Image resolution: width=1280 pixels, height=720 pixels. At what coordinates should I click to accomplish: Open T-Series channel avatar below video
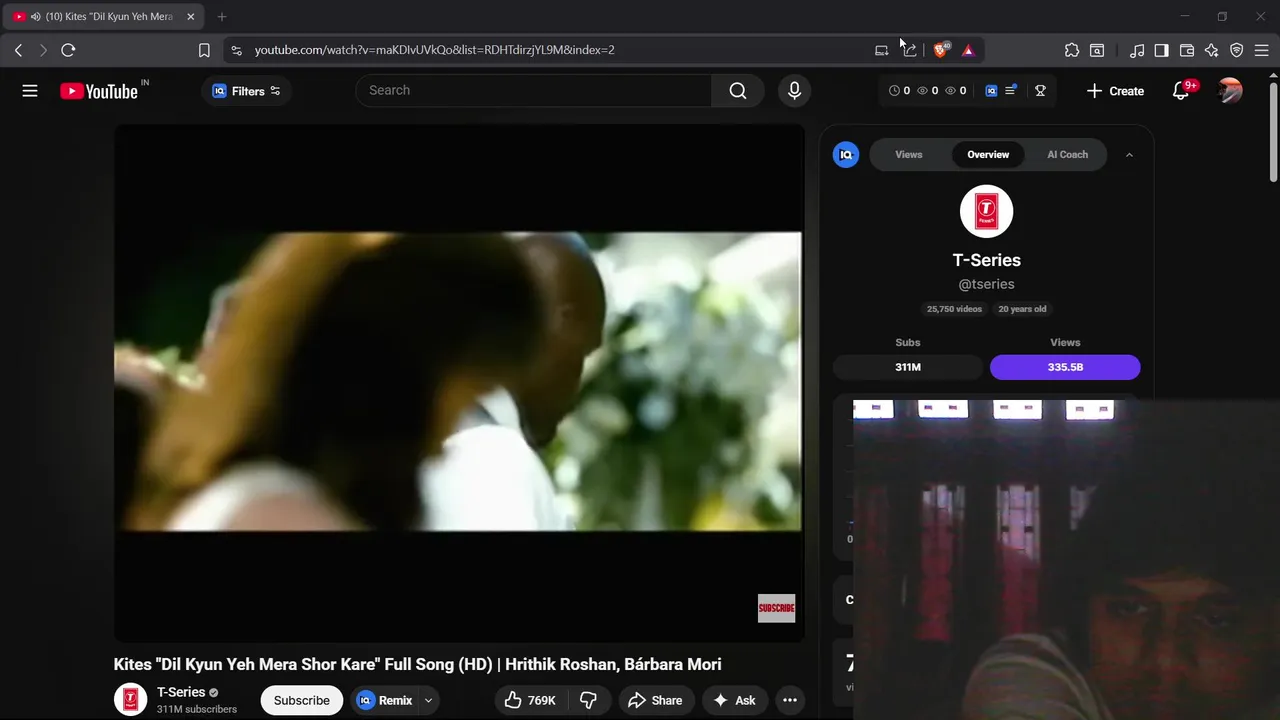[x=130, y=700]
